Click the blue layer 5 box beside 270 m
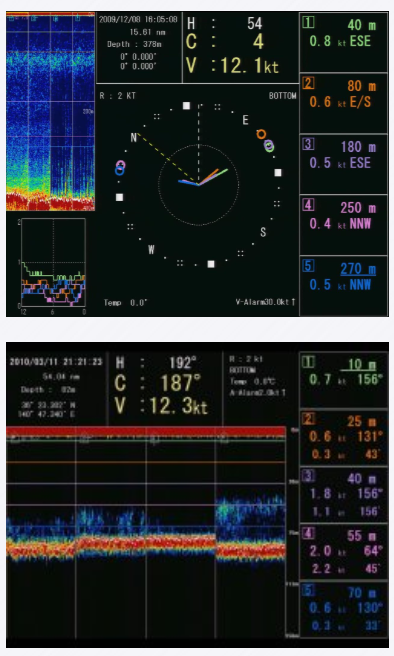Screen dimensions: 394x656 pyautogui.click(x=308, y=266)
